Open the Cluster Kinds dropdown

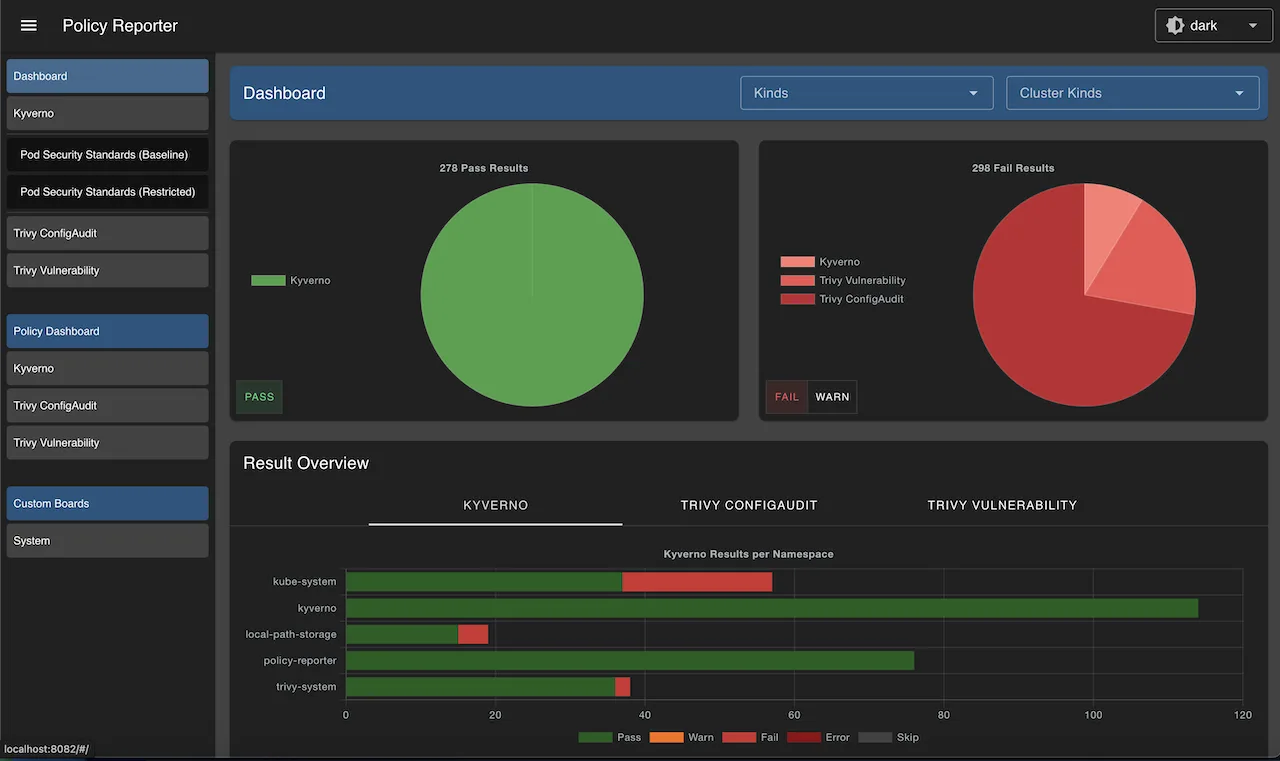pyautogui.click(x=1132, y=92)
